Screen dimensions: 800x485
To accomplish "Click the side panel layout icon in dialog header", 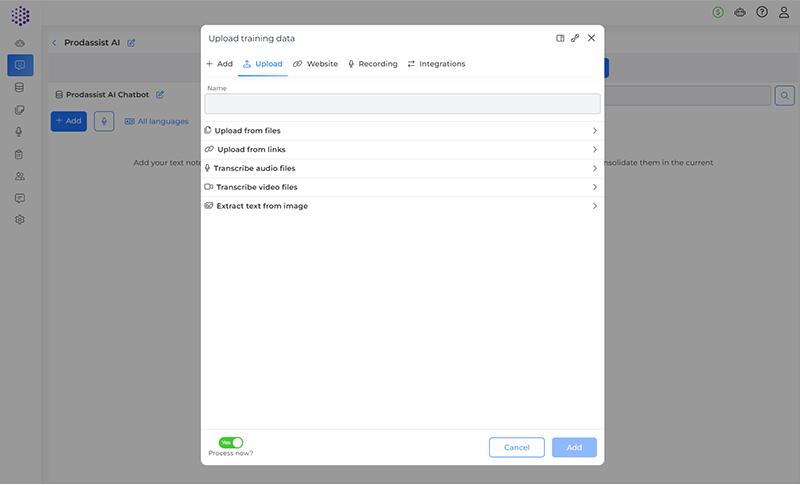I will [560, 38].
